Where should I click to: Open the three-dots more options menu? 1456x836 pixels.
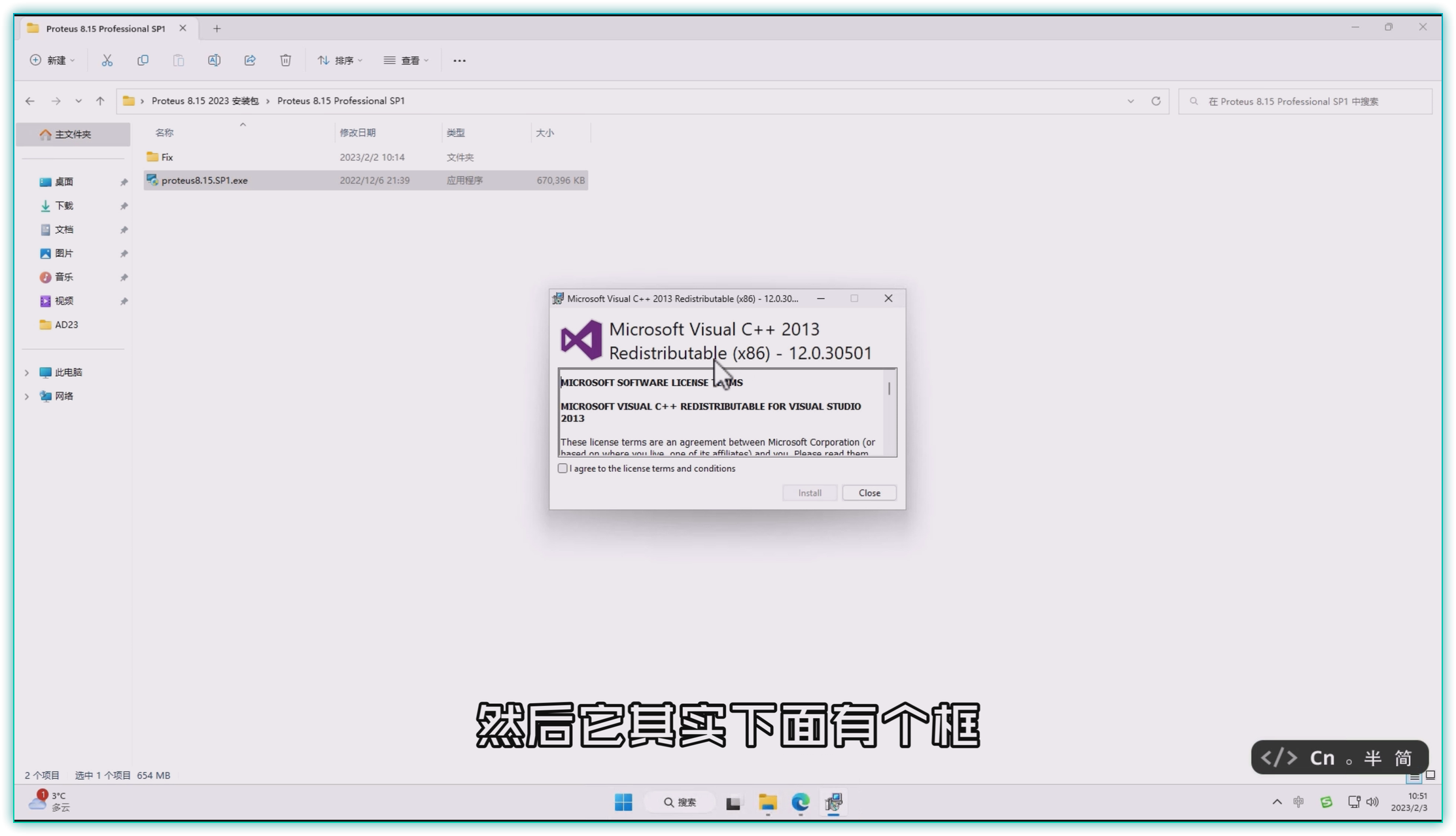pos(459,60)
